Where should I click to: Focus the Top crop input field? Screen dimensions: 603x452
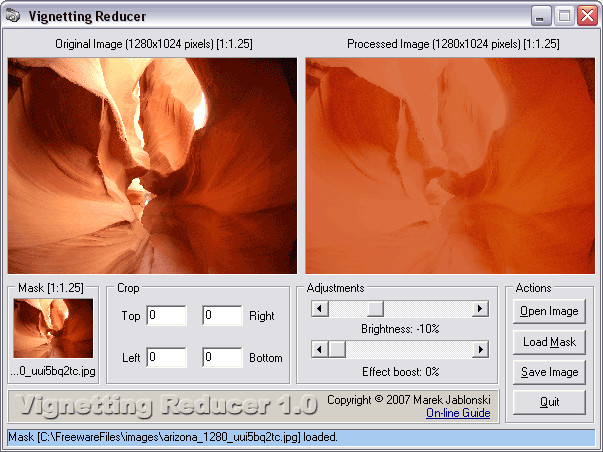click(166, 315)
